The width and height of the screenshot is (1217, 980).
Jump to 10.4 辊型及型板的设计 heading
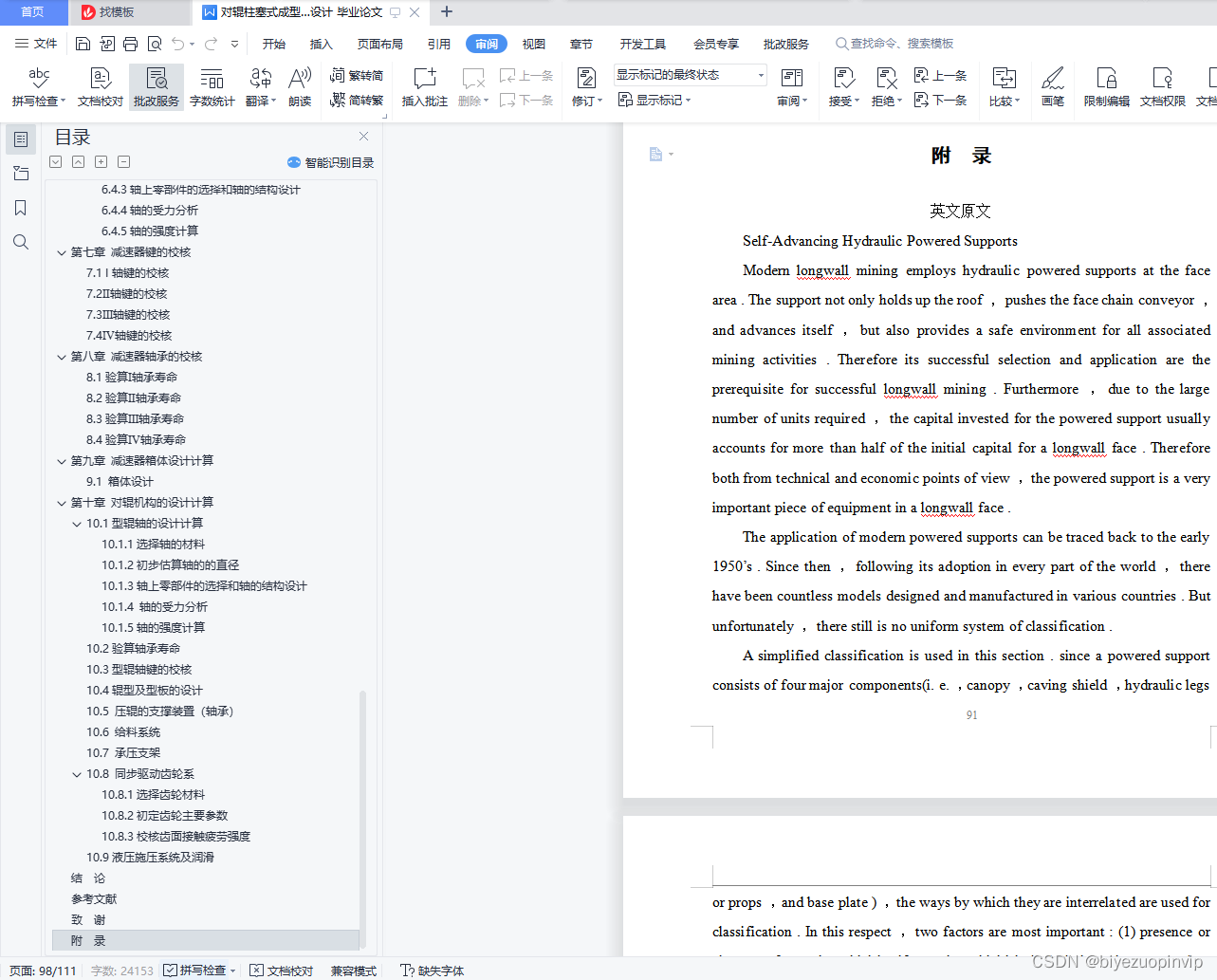coord(144,691)
